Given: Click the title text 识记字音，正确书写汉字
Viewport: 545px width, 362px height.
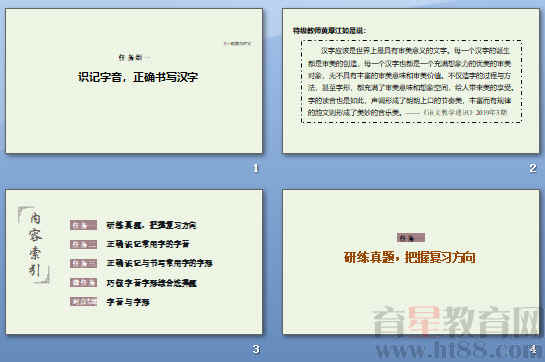Looking at the screenshot, I should point(138,77).
